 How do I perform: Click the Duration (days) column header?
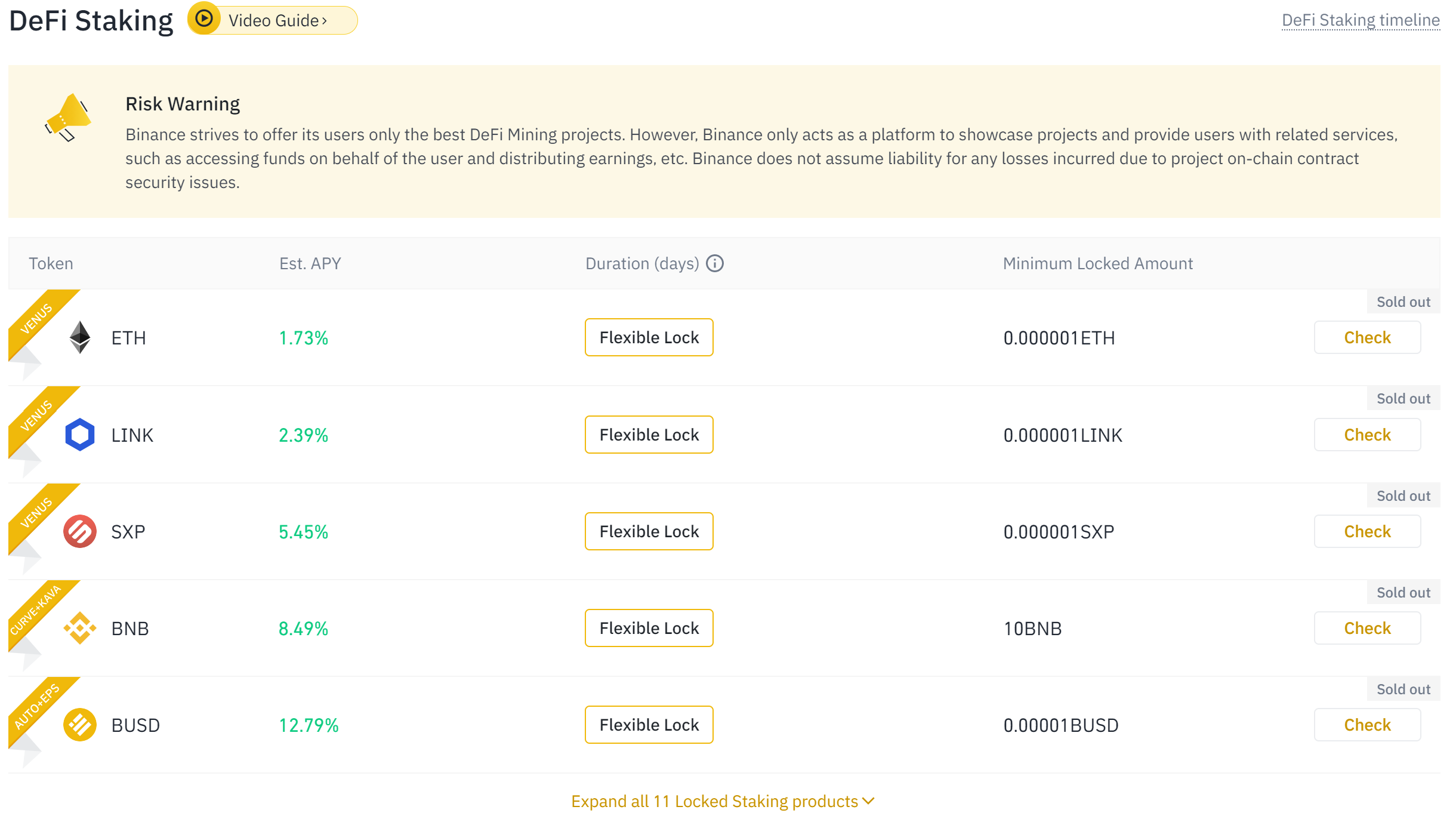click(x=642, y=263)
